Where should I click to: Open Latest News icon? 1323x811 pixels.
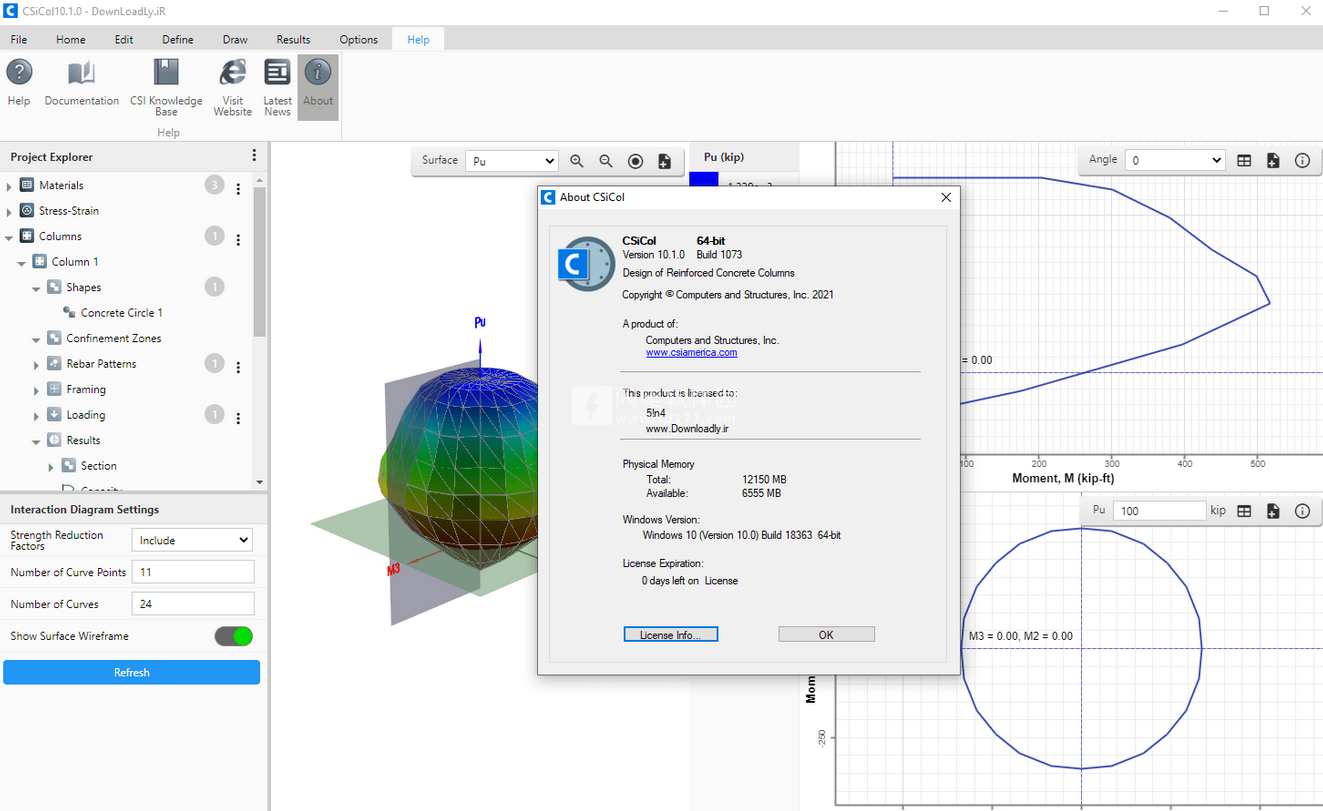tap(277, 73)
